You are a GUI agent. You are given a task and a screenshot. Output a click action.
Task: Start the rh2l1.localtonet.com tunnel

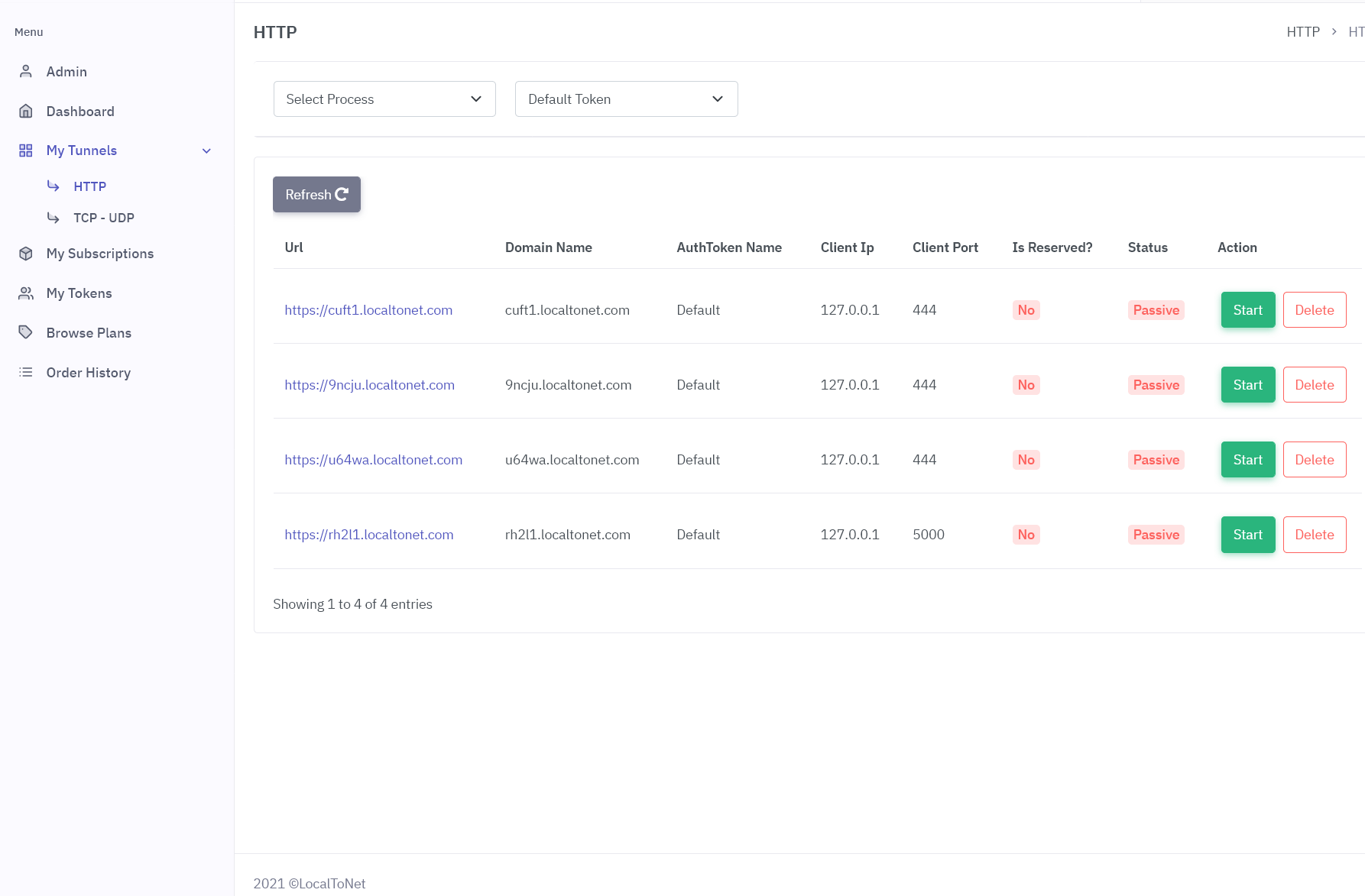pos(1248,535)
